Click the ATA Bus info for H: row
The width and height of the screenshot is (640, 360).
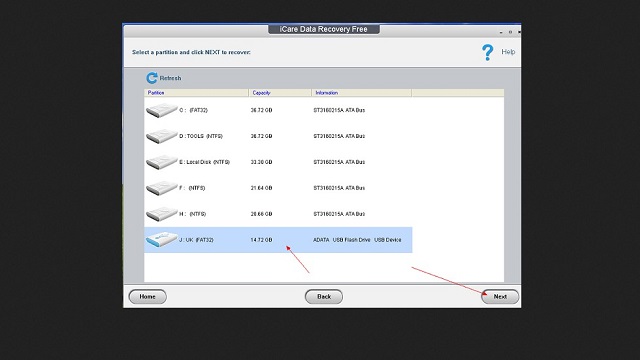click(339, 214)
